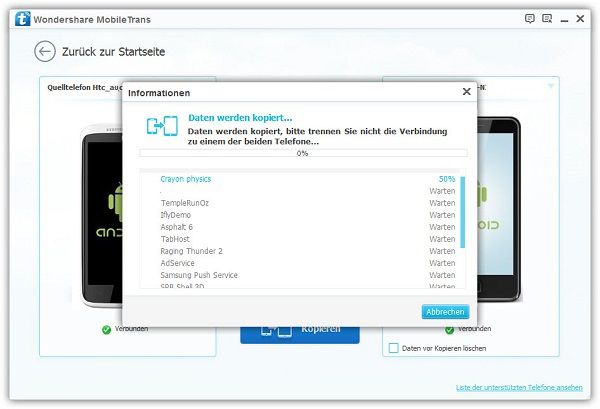Select the TempleRunOz row
This screenshot has width=600, height=409.
click(302, 203)
